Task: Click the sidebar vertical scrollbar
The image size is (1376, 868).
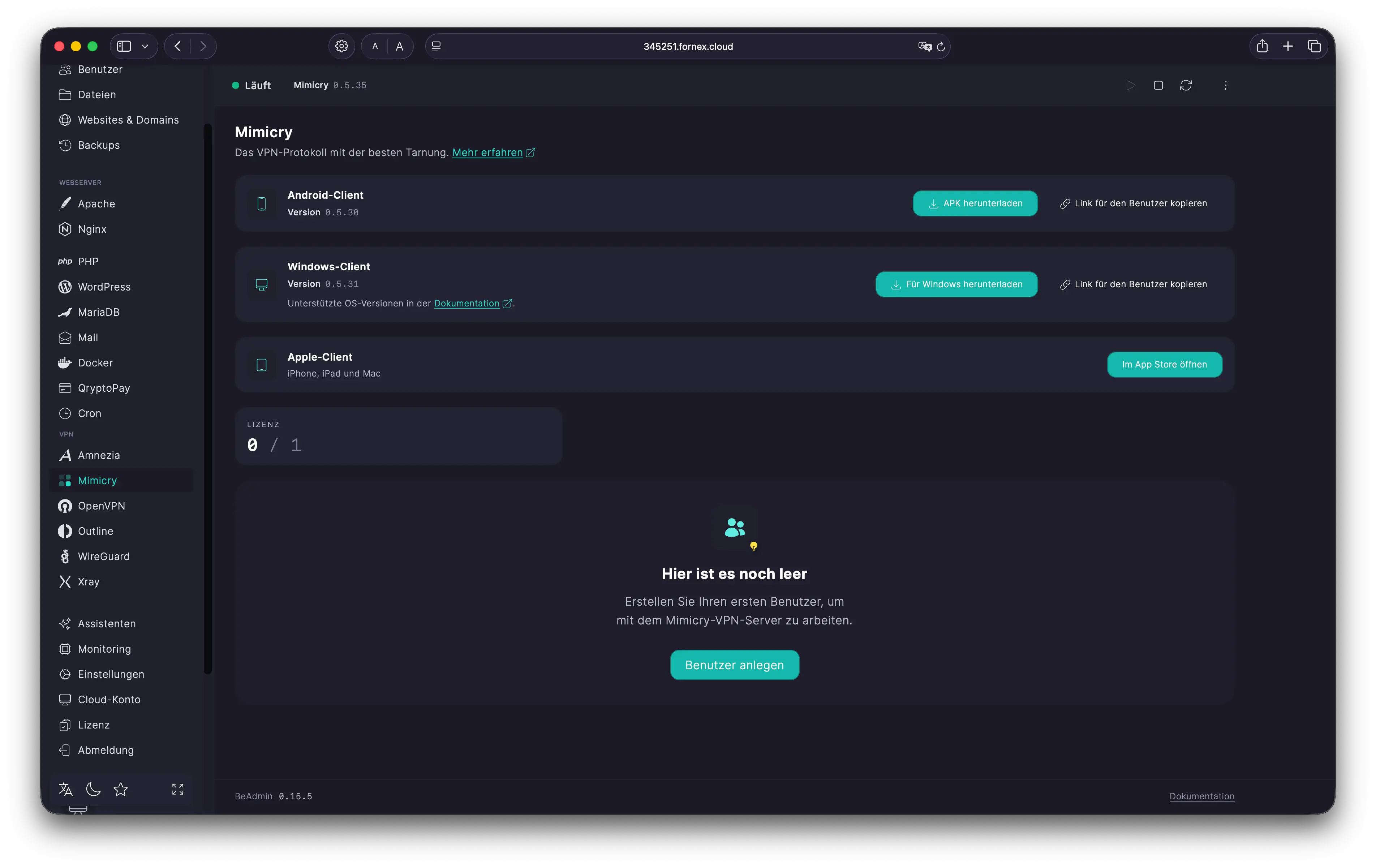Action: (207, 399)
